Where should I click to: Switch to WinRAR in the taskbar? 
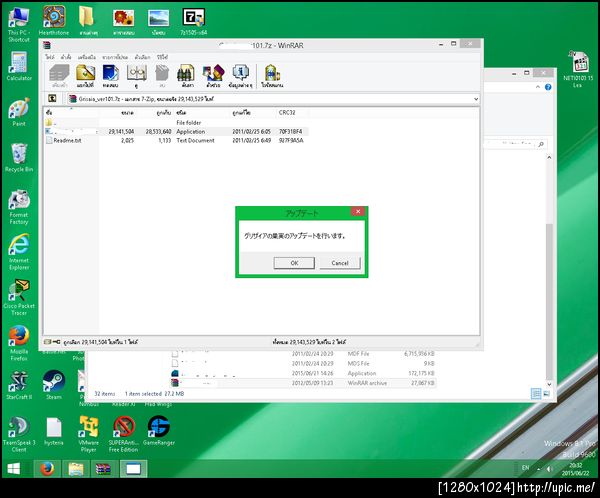104,469
